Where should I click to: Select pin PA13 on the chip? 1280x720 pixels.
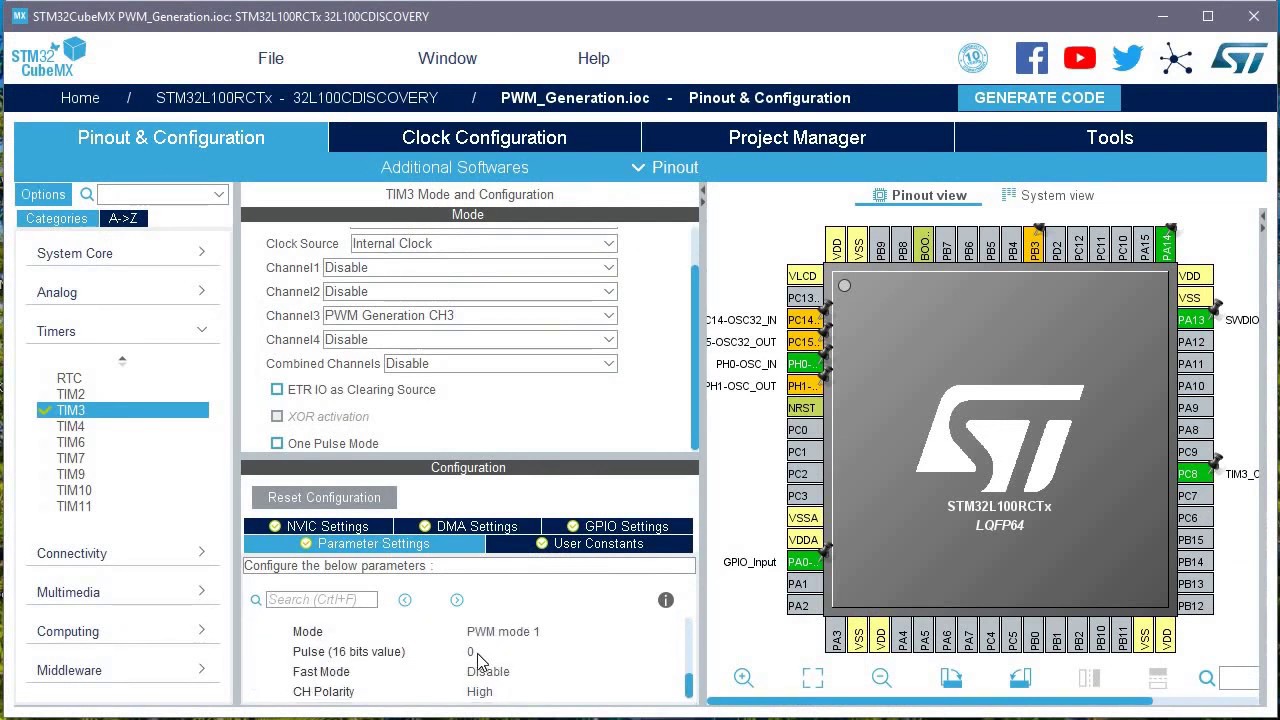(x=1195, y=320)
